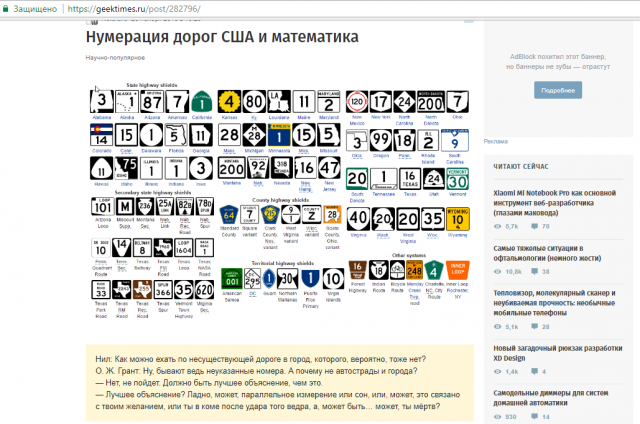Image resolution: width=640 pixels, height=424 pixels.
Task: Open the article about офтальмологии situations
Action: [547, 253]
